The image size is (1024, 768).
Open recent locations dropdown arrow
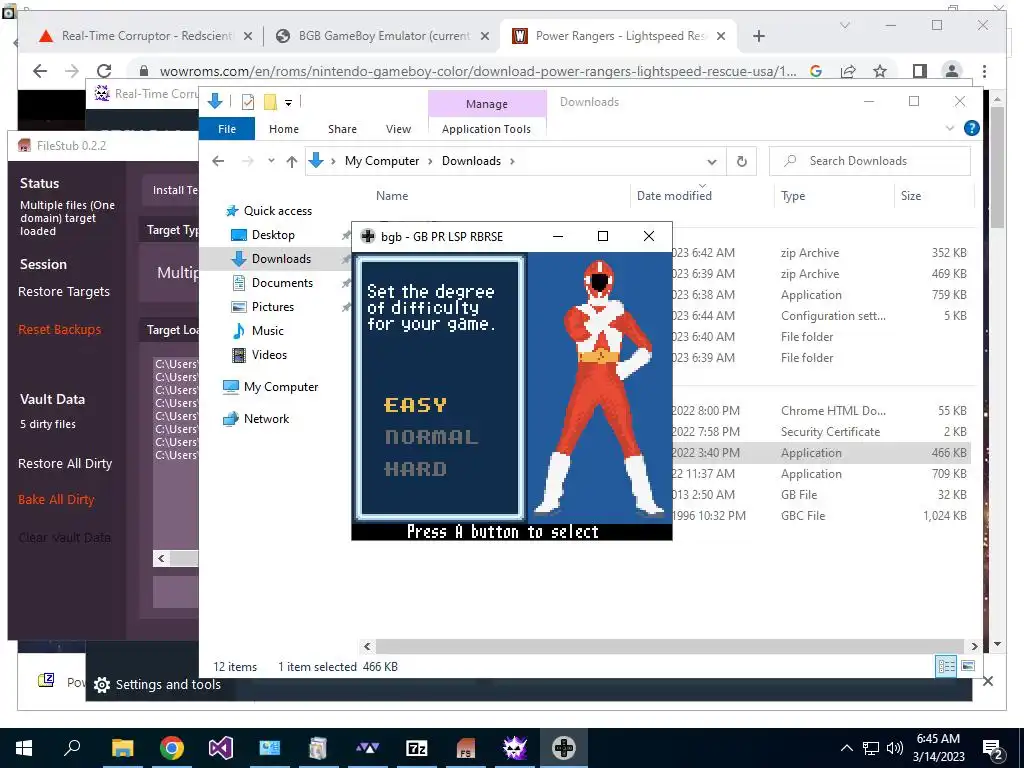tap(271, 161)
